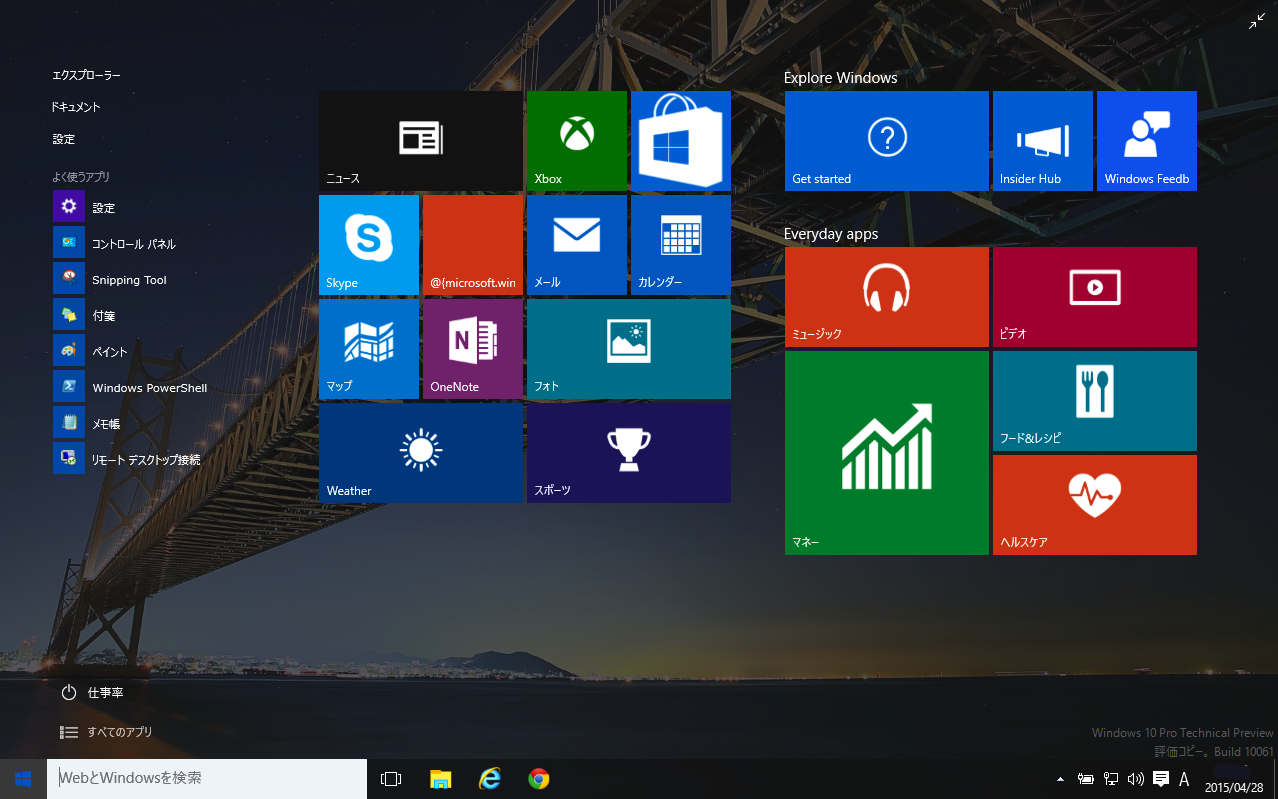This screenshot has height=799, width=1278.
Task: Open the Windows Store tile
Action: 680,140
